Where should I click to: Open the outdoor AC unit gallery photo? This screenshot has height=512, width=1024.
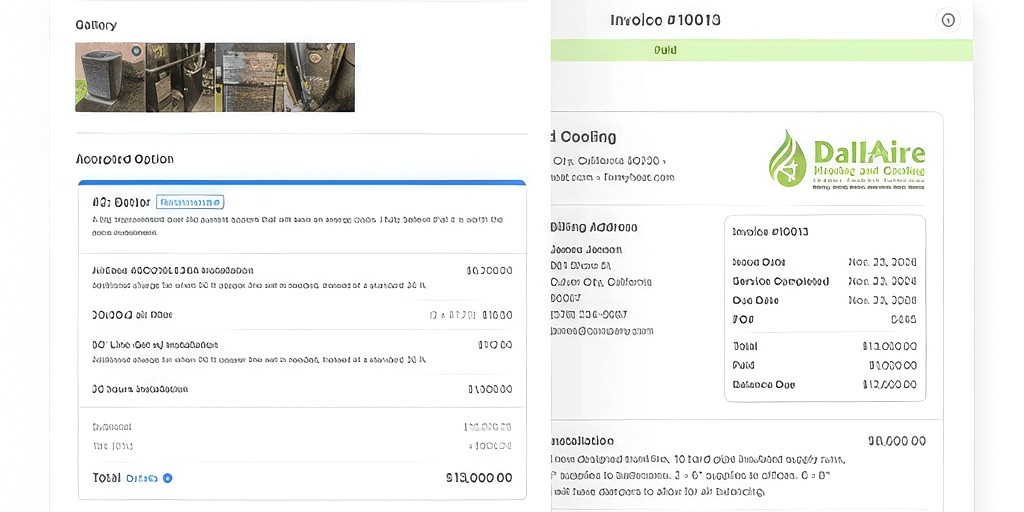pos(110,77)
